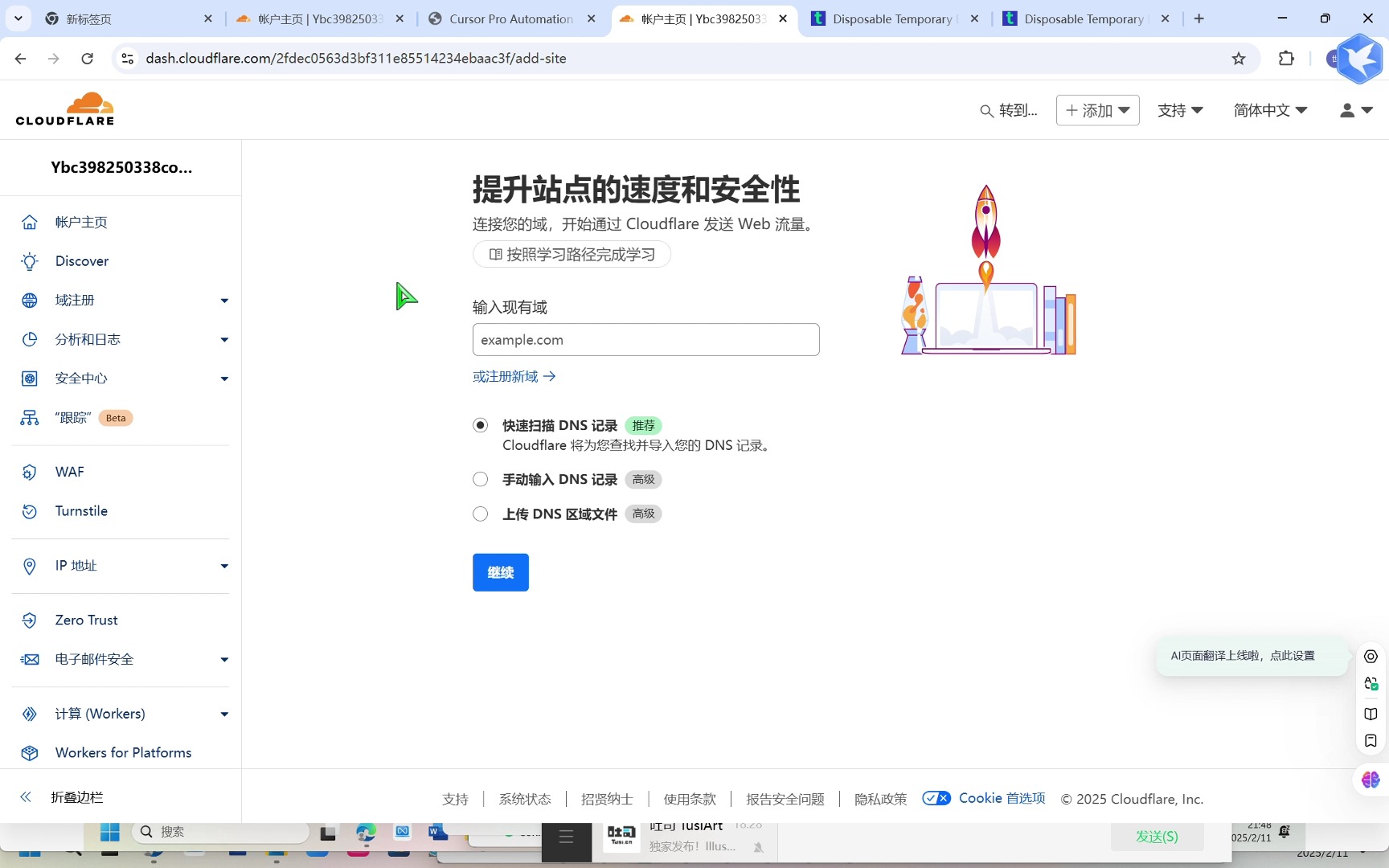Screen dimensions: 1389x868
Task: Click the colorful brain icon at right edge
Action: pyautogui.click(x=1371, y=780)
